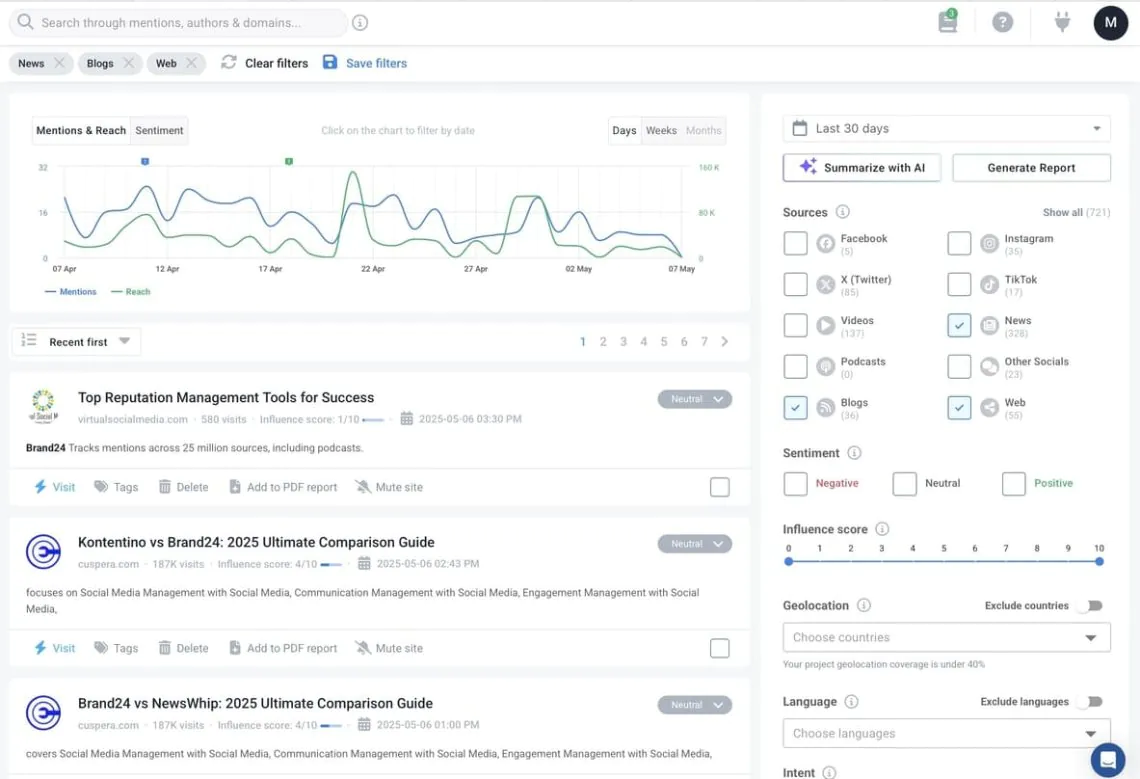This screenshot has height=779, width=1140.
Task: Uncheck the News source checkbox
Action: (959, 325)
